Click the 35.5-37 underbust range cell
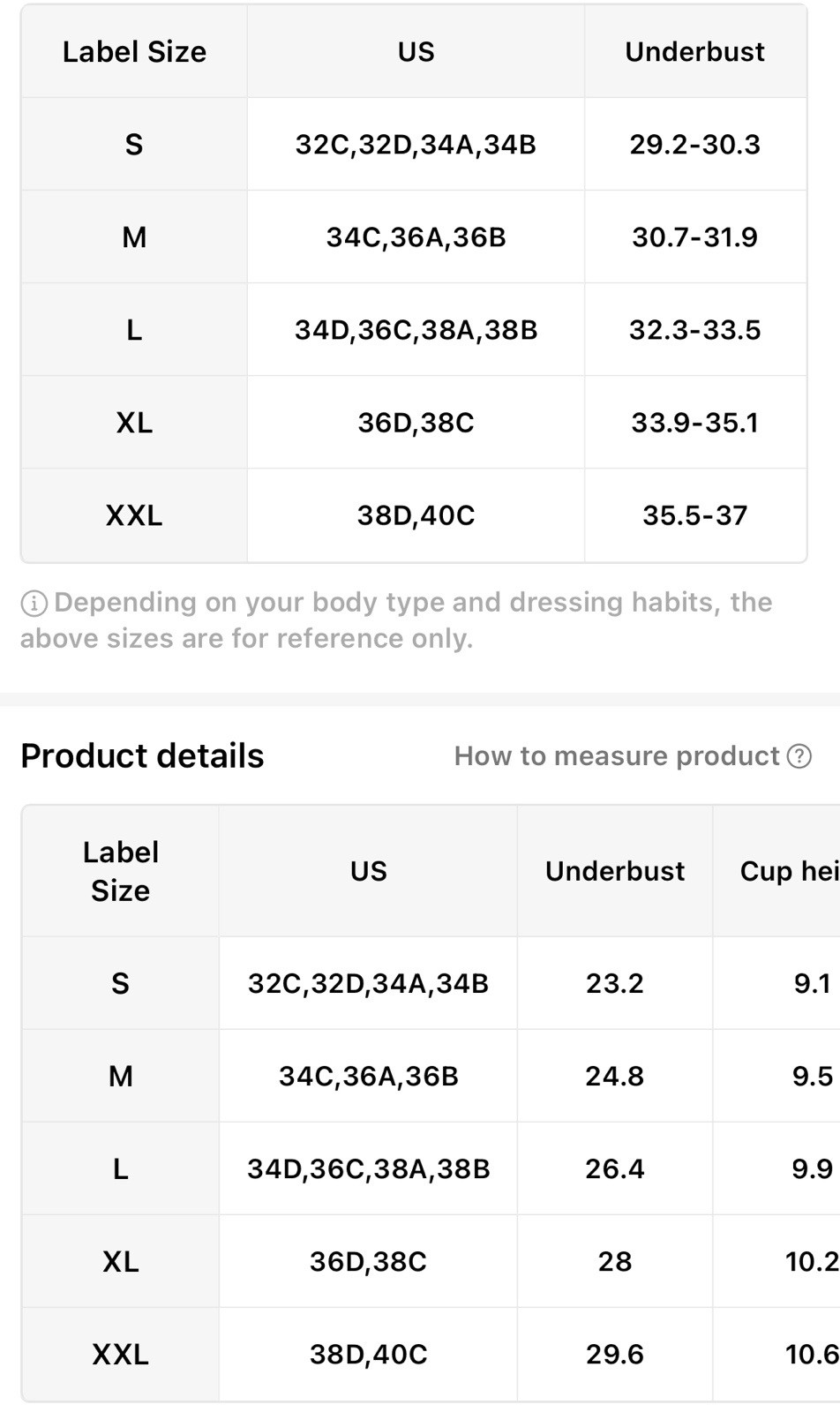This screenshot has height=1412, width=840. pos(694,515)
